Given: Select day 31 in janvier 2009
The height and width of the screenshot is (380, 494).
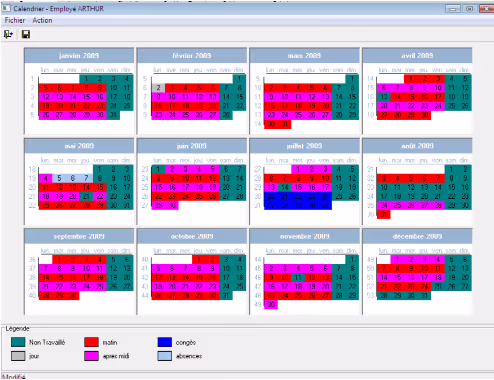Looking at the screenshot, I should click(113, 115).
